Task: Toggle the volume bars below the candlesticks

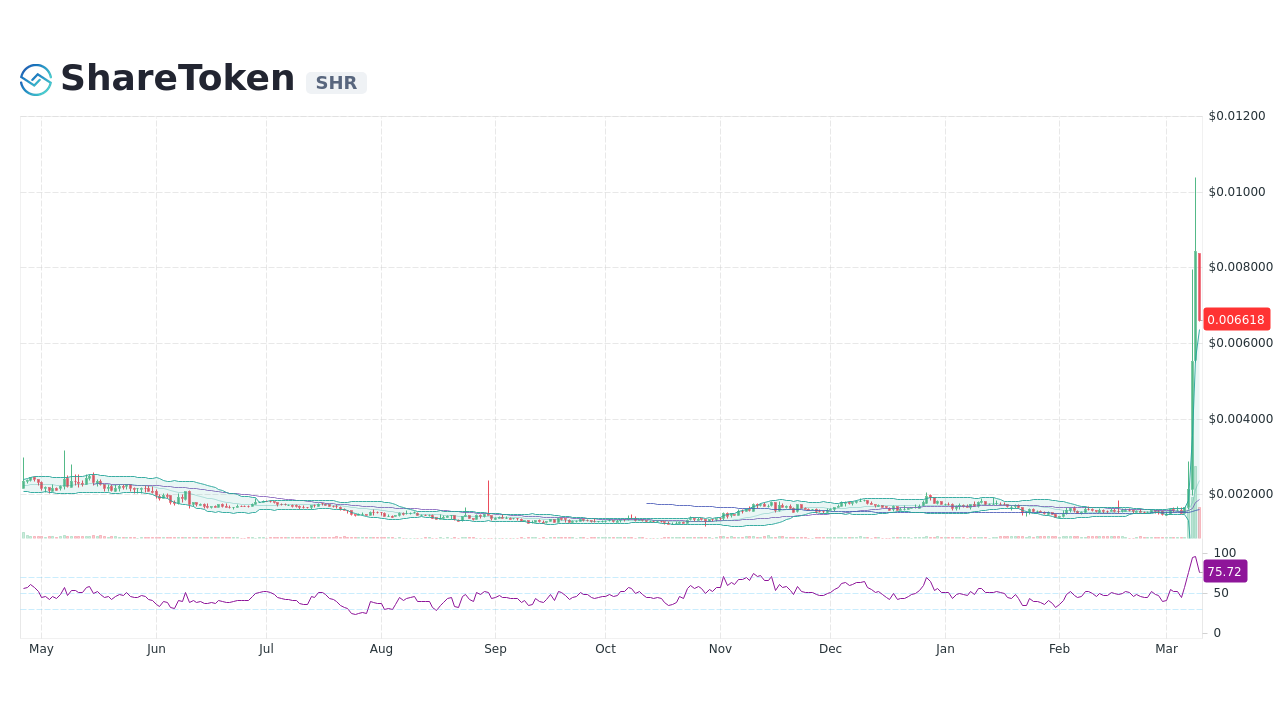Action: [600, 538]
